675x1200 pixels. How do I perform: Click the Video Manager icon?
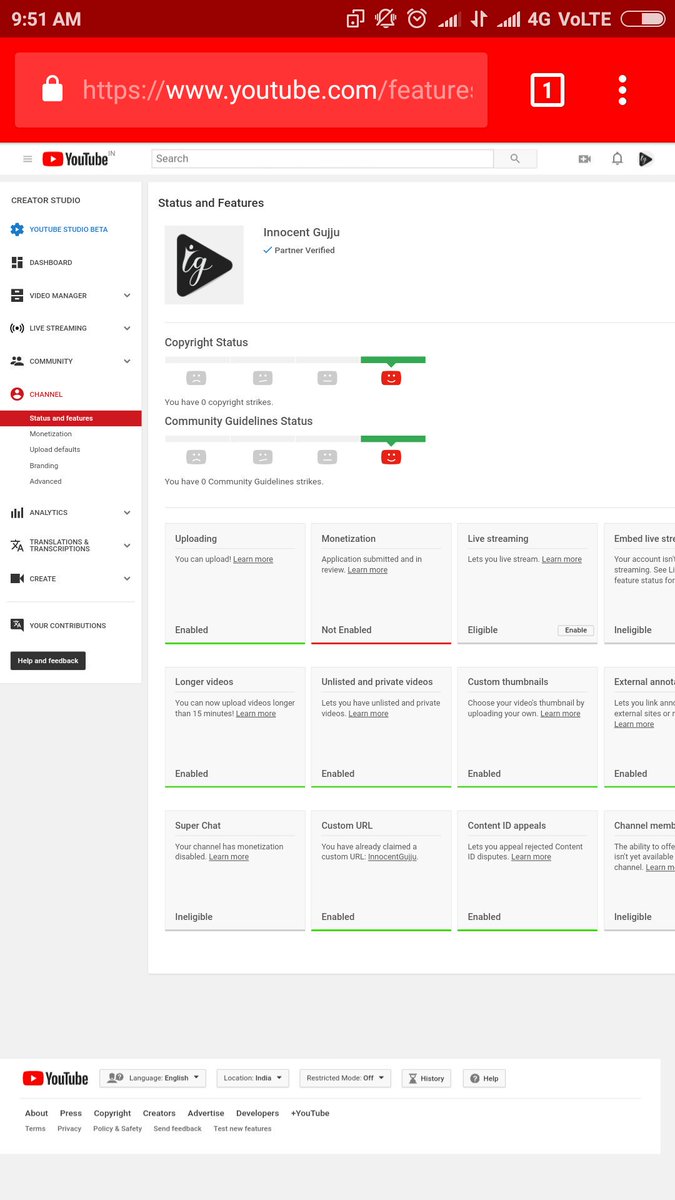pos(17,295)
